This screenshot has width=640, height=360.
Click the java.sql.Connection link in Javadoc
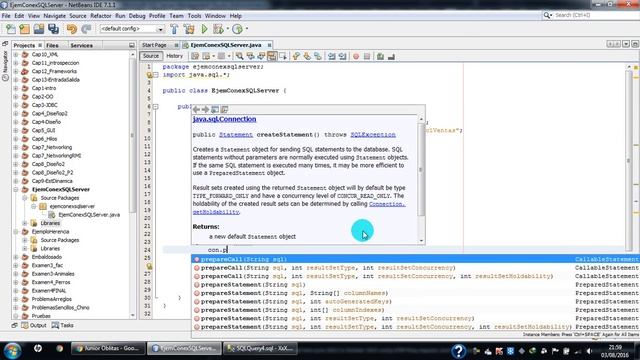click(x=224, y=119)
